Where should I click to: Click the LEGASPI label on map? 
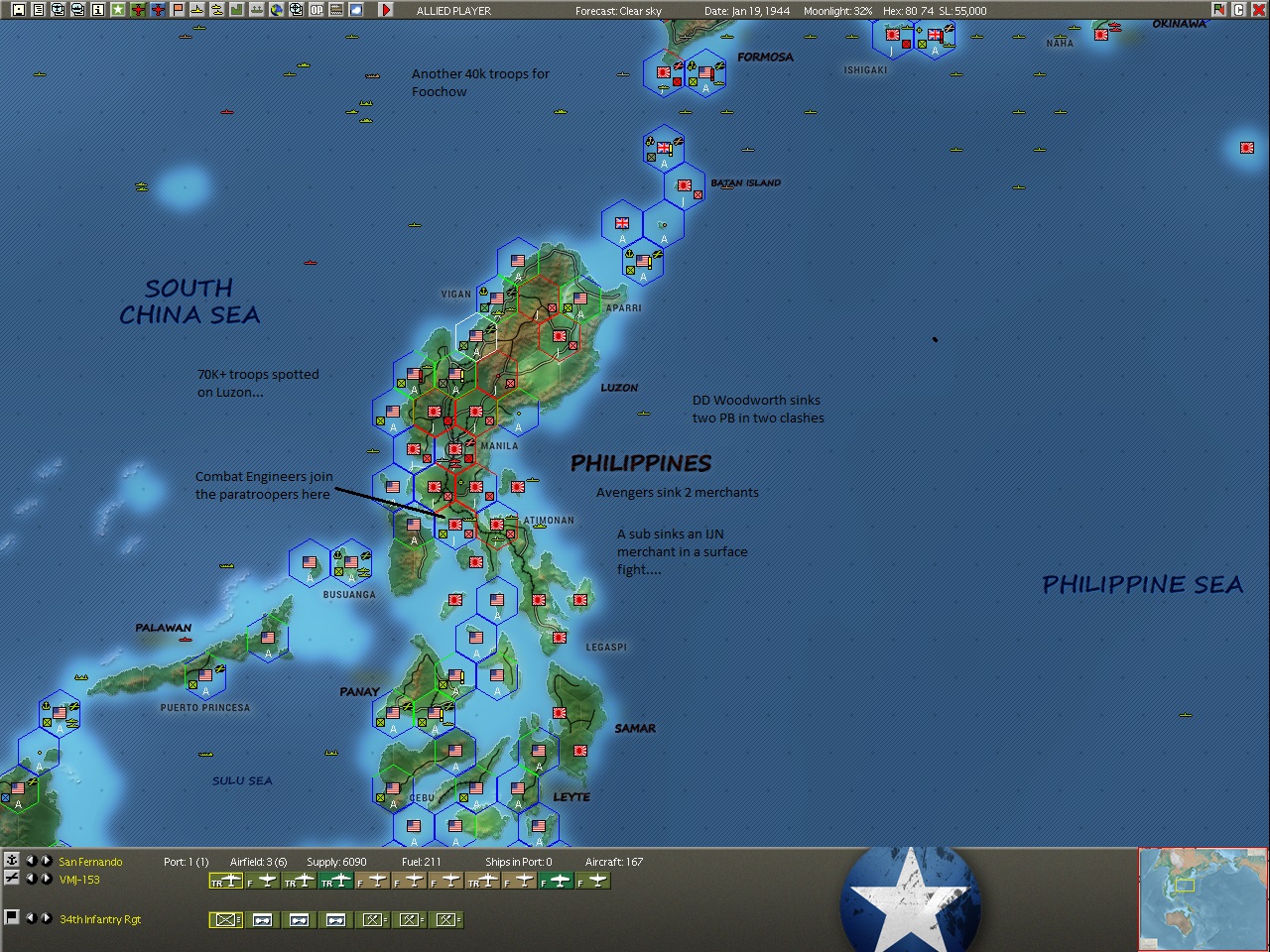point(606,648)
